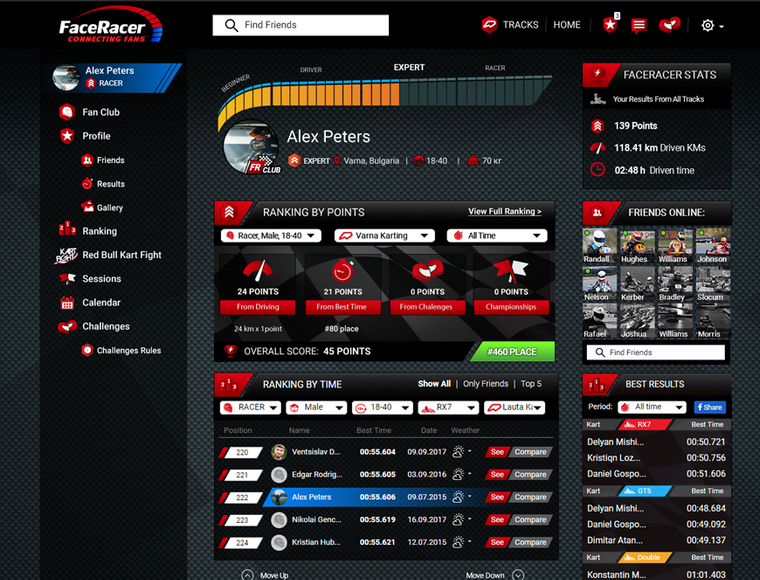Click the Move Up arrow icon
760x580 pixels.
point(248,575)
